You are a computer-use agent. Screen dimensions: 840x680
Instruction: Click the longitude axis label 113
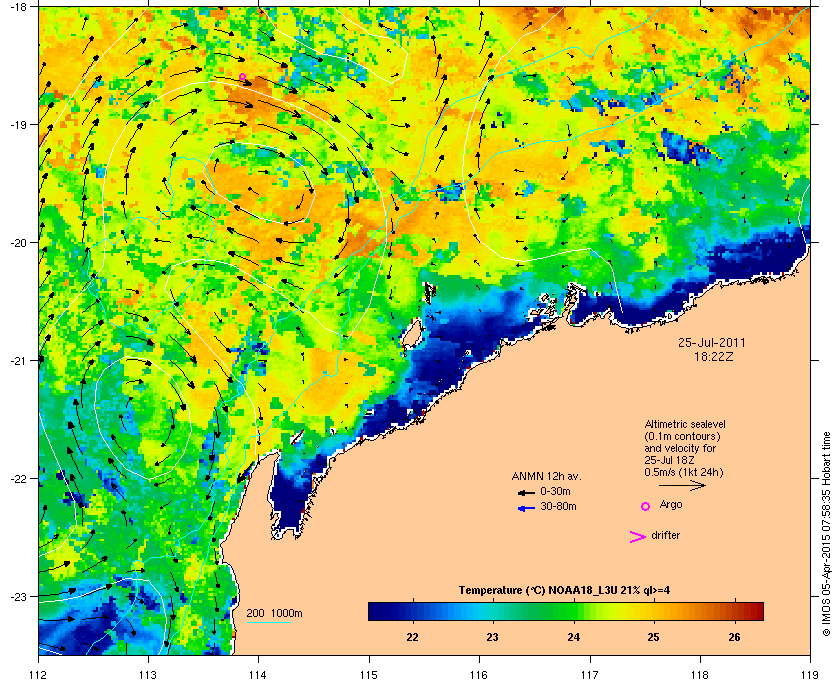click(148, 674)
